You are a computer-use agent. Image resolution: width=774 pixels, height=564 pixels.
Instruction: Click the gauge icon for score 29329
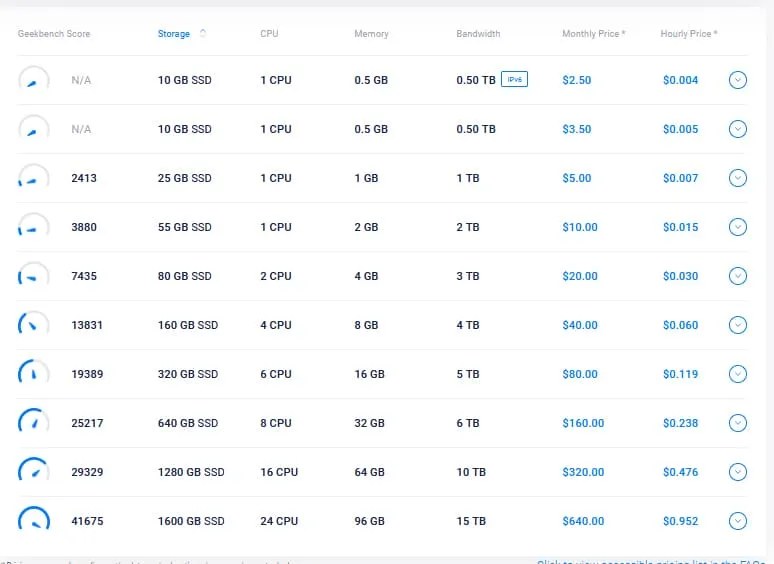(34, 469)
